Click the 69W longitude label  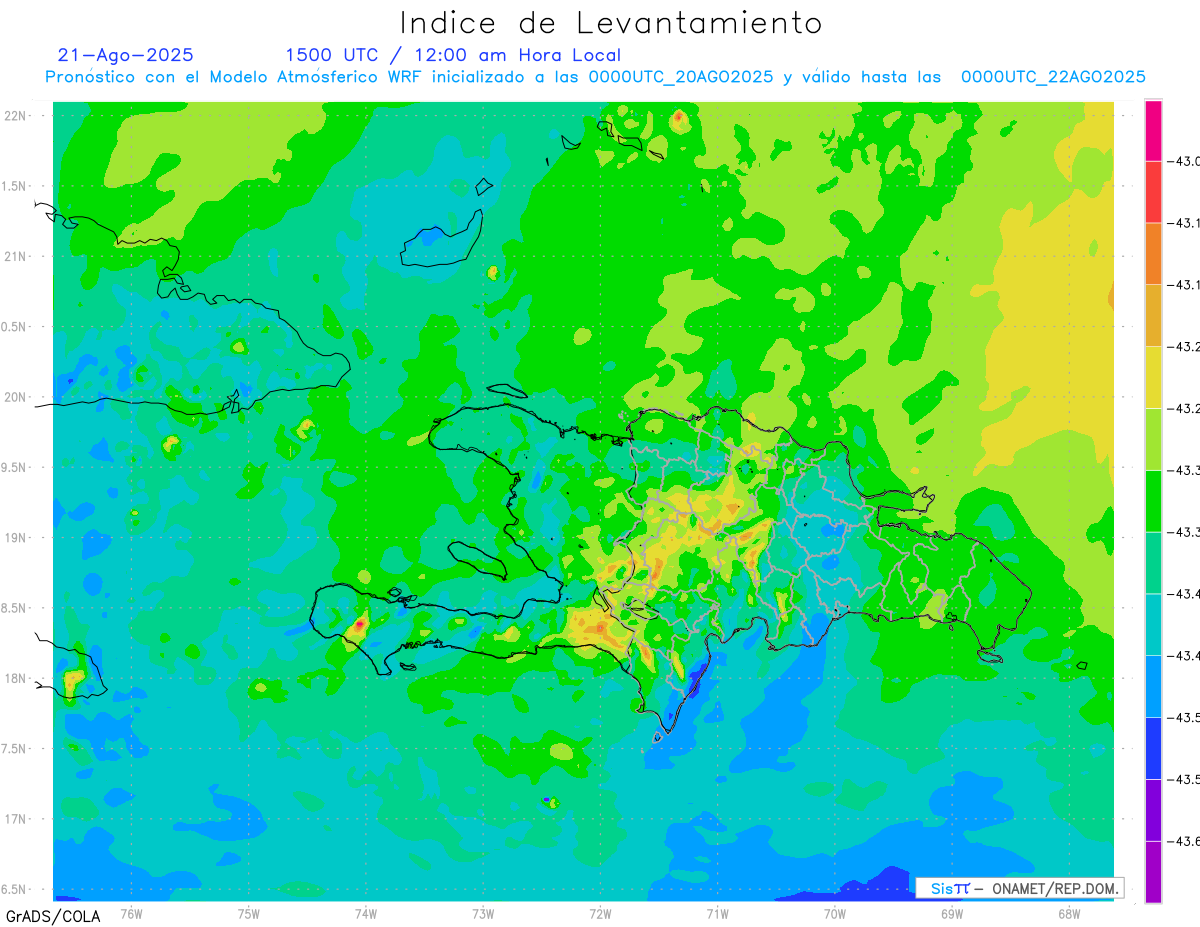952,913
